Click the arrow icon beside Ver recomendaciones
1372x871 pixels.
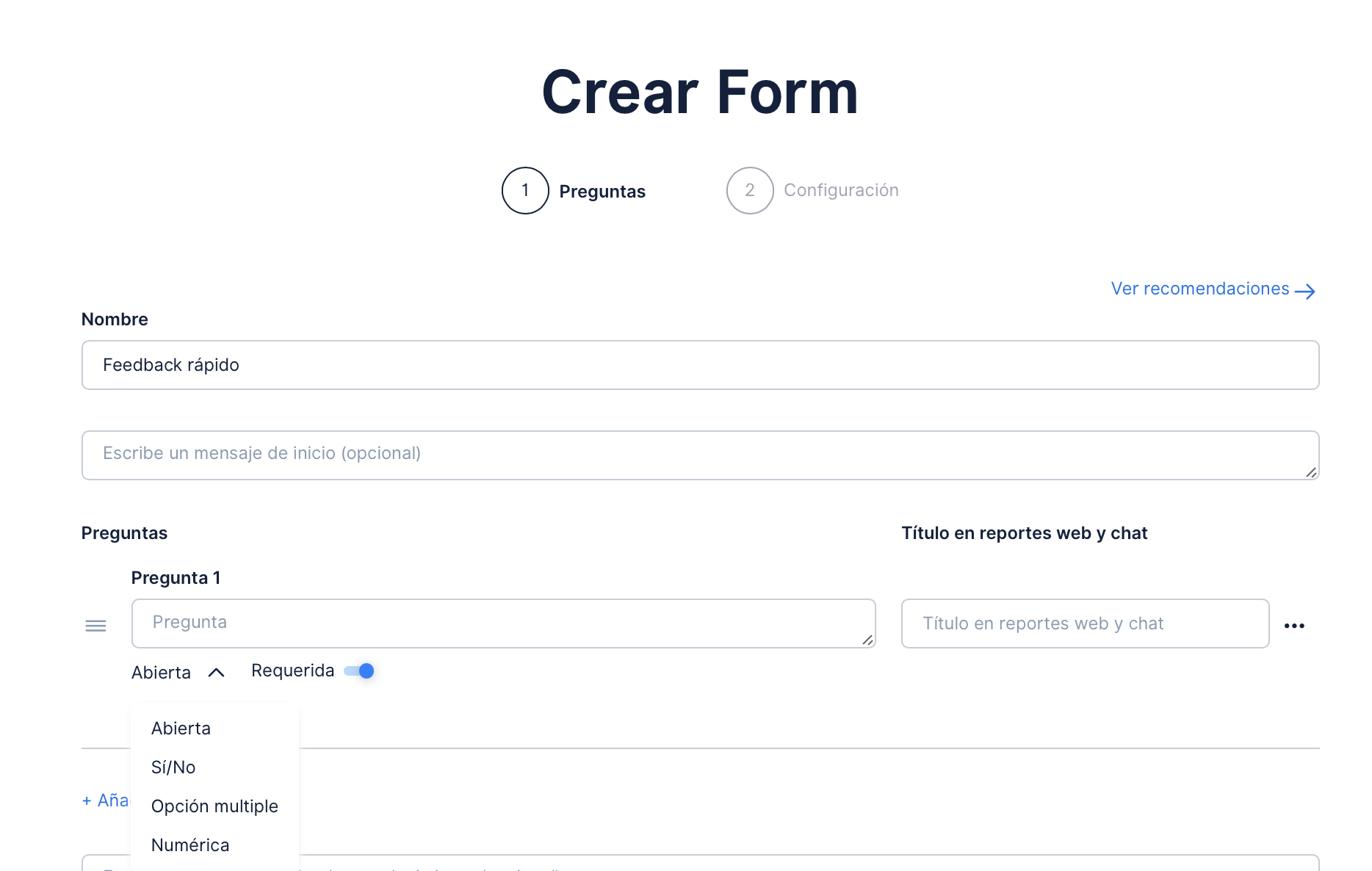click(1305, 292)
